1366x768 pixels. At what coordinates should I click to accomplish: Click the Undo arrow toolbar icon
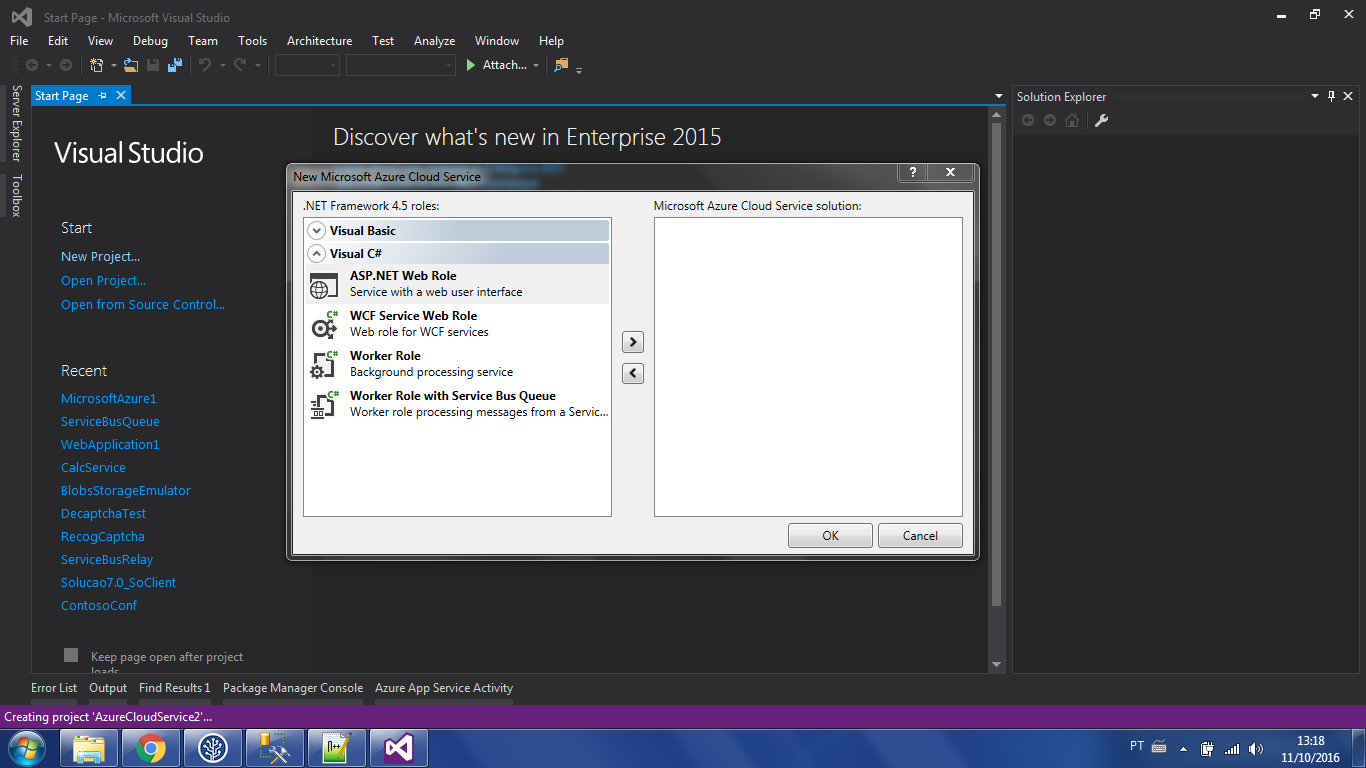pyautogui.click(x=205, y=65)
